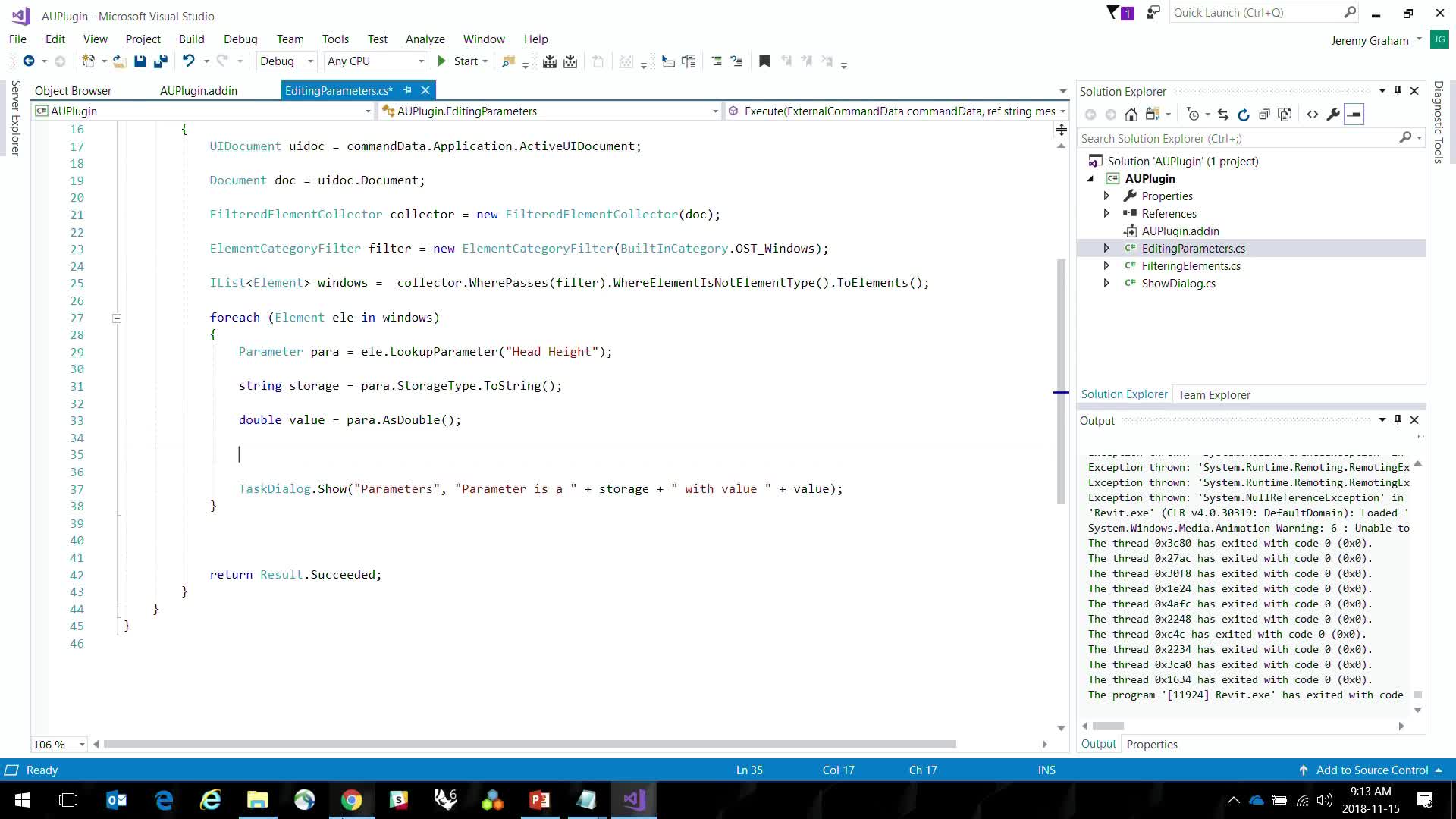Open the Debug configuration dropdown
This screenshot has height=819, width=1456.
coord(310,61)
